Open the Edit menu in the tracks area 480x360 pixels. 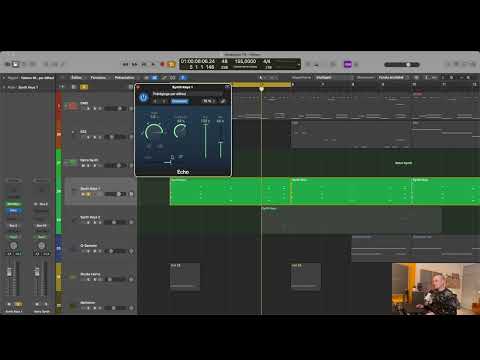77,78
